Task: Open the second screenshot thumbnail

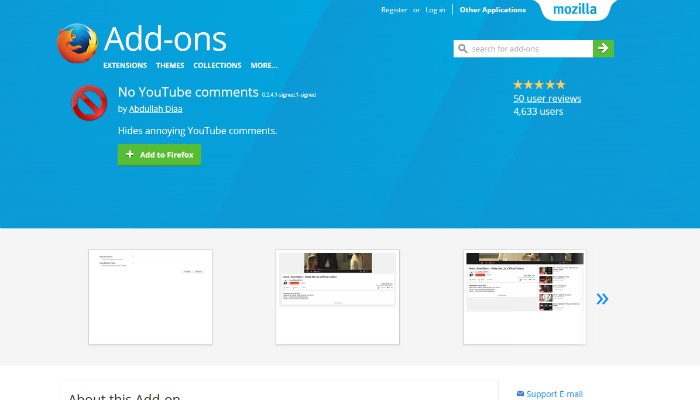Action: (x=338, y=297)
